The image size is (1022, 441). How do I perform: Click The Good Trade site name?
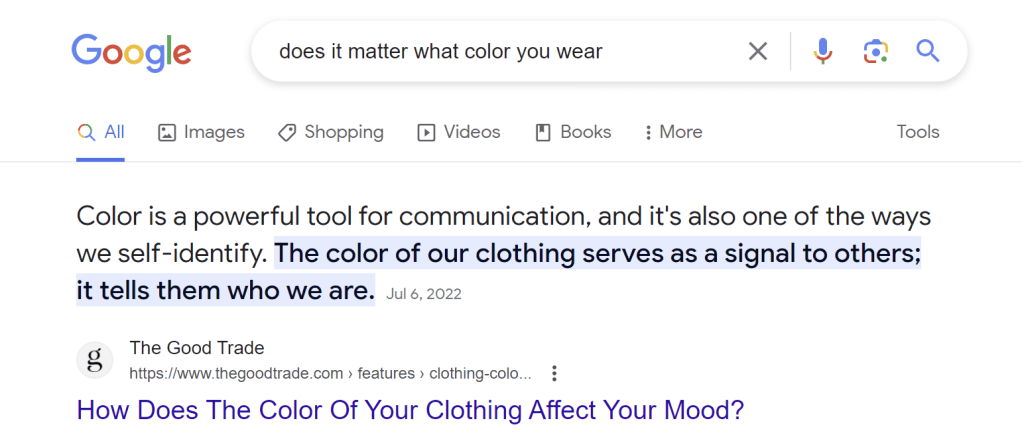coord(197,348)
